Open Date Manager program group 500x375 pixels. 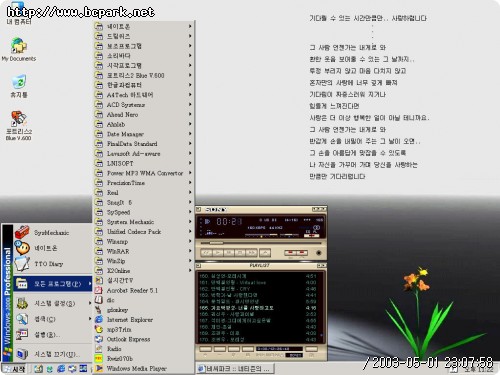pos(143,134)
